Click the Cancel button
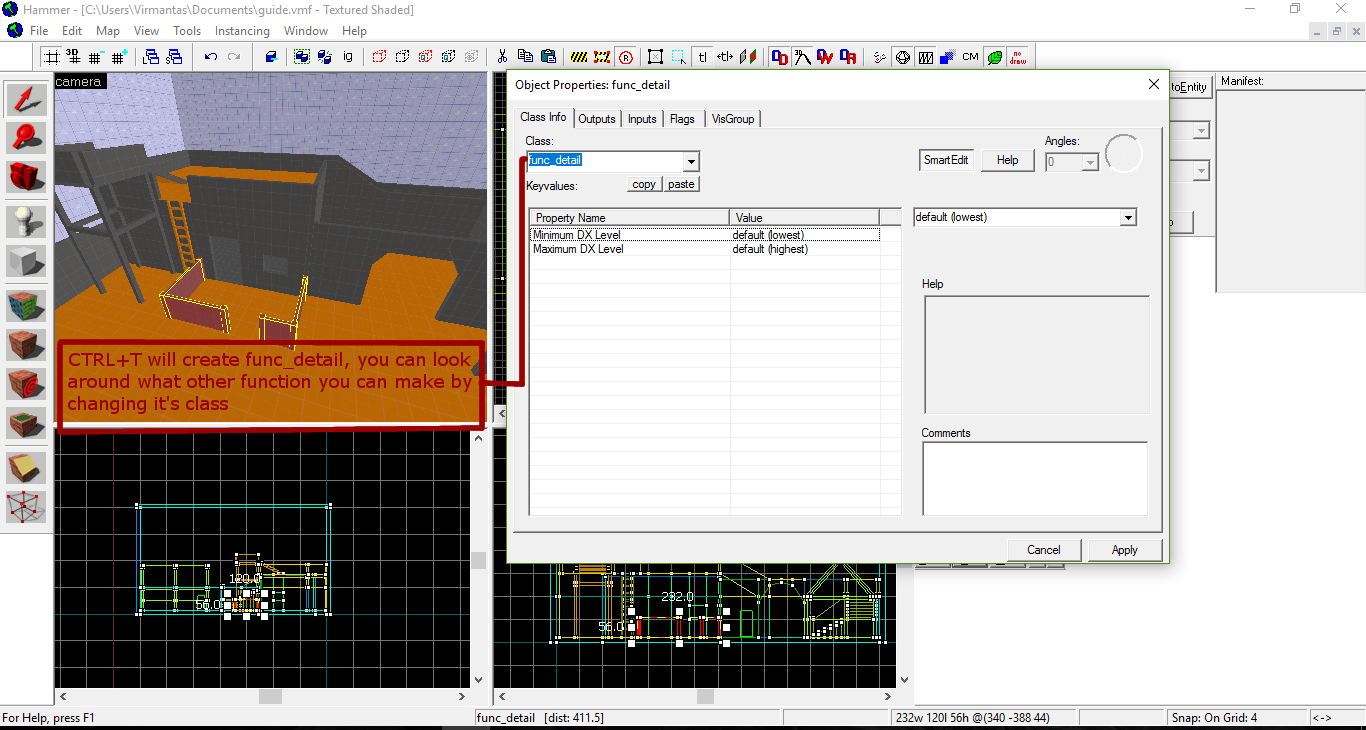 click(1043, 550)
